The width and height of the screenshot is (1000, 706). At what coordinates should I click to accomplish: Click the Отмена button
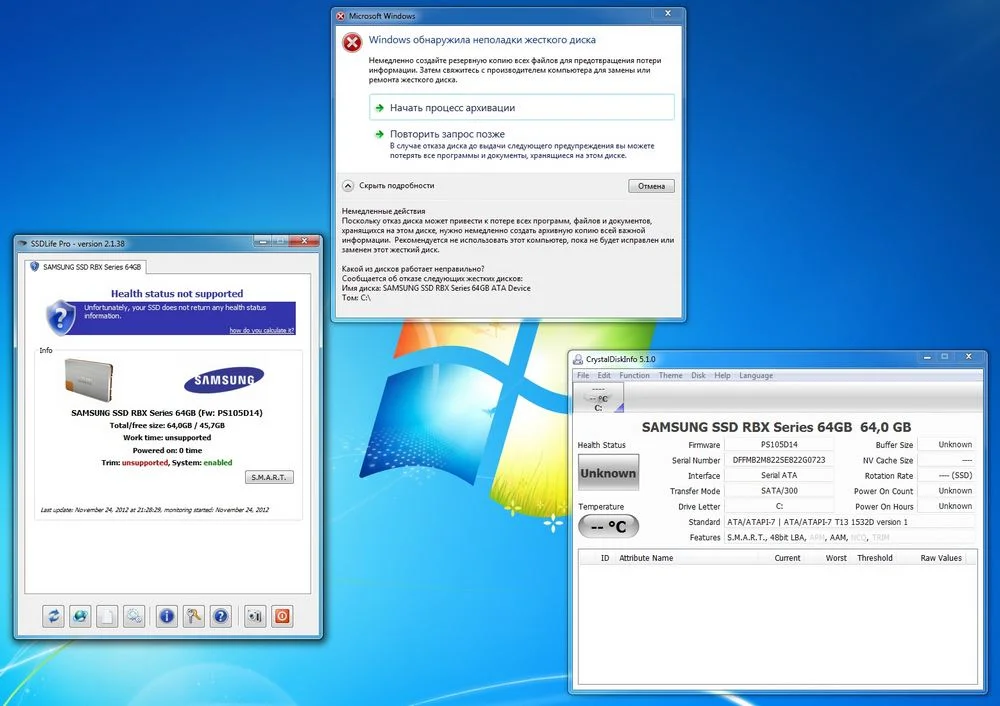click(x=651, y=186)
